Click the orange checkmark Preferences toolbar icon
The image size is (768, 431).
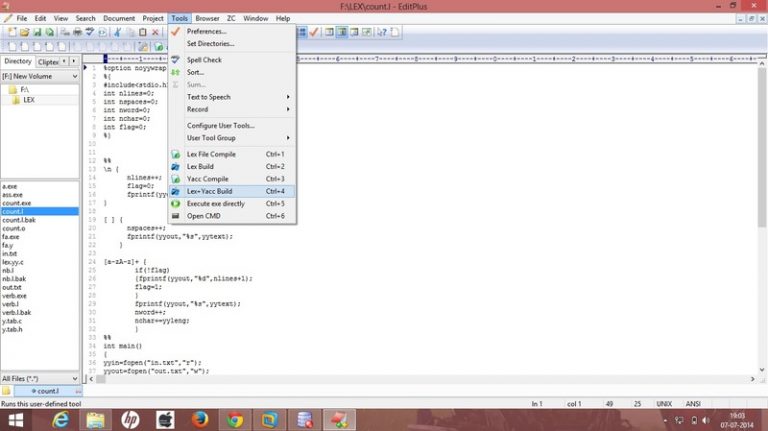314,32
